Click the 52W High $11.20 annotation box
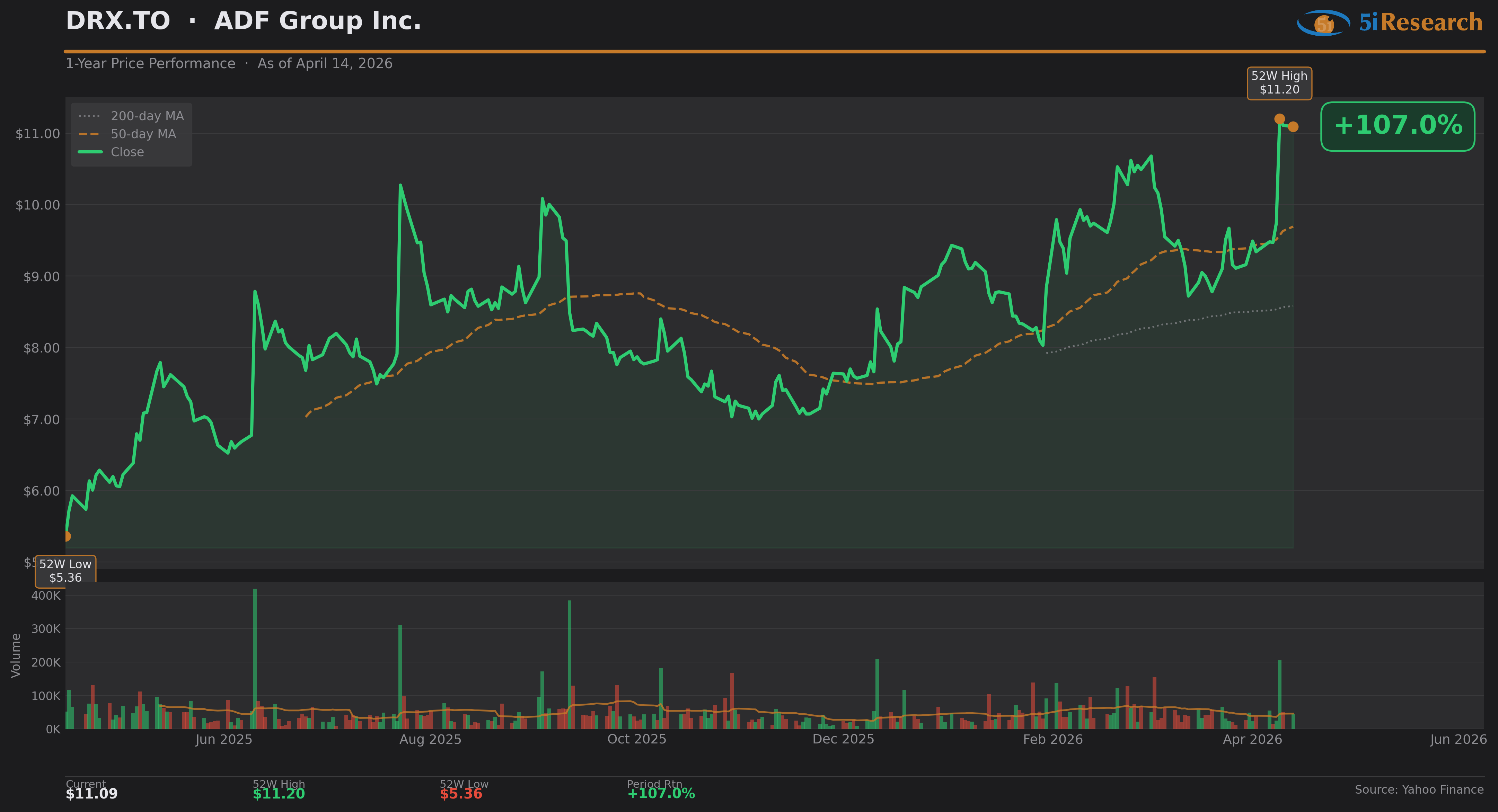 pos(1279,83)
